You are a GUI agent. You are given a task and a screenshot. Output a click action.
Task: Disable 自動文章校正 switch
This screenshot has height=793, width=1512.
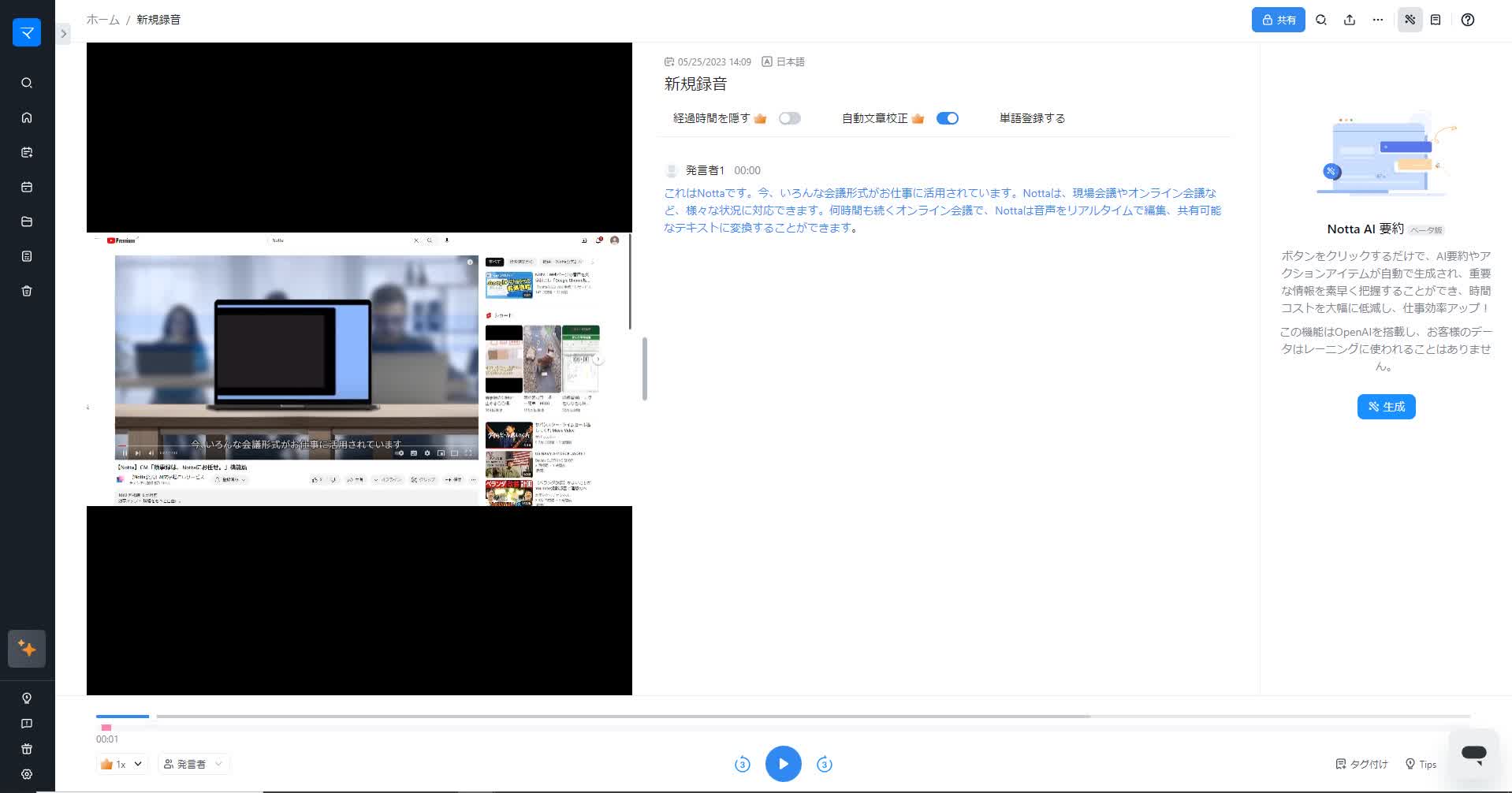point(947,118)
